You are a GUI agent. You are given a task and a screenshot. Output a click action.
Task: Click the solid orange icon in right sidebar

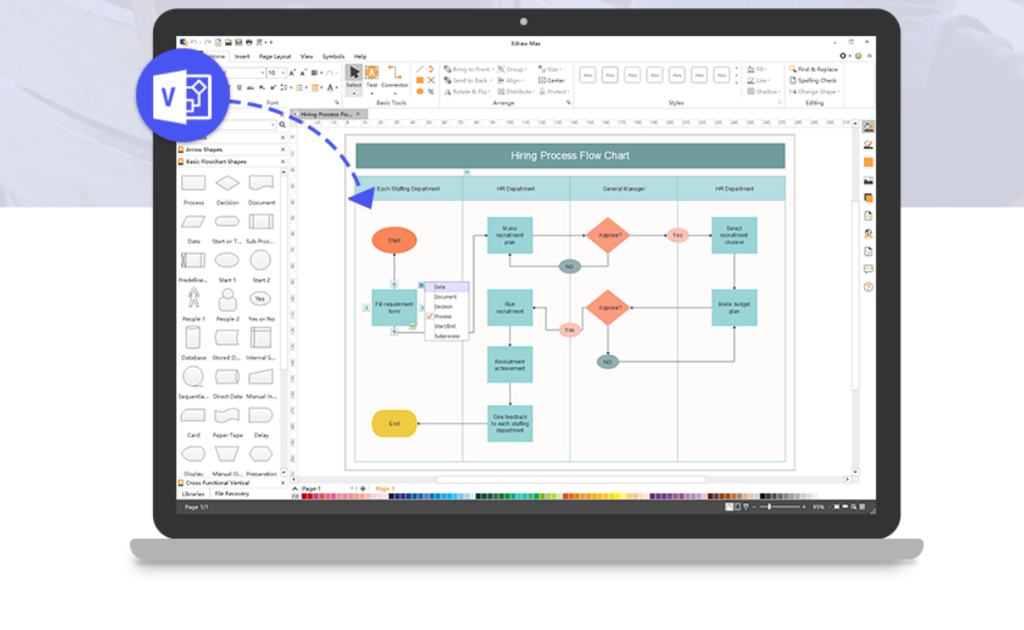coord(868,162)
